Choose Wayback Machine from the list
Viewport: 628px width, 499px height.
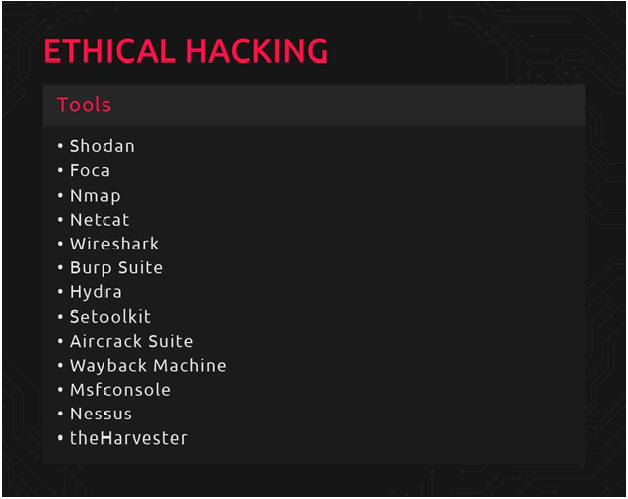click(x=148, y=366)
